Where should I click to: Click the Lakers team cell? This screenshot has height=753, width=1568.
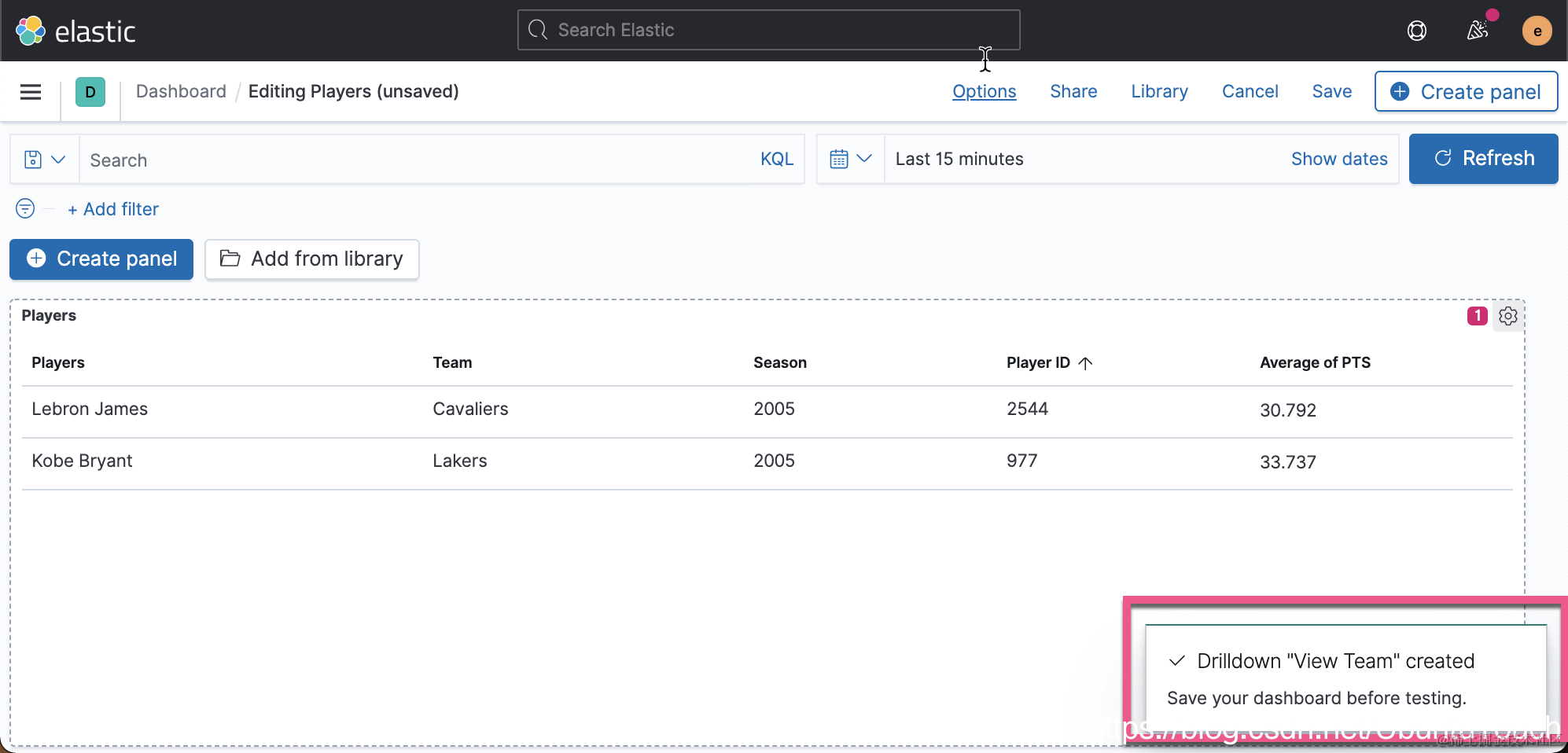460,461
